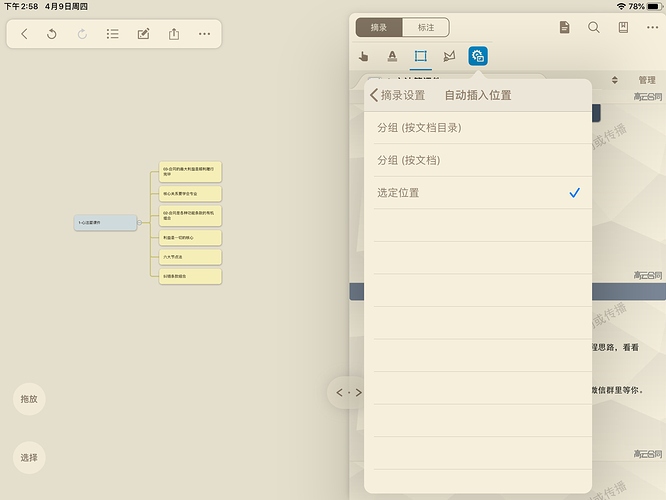Go back using the left toolbar arrow
The image size is (666, 500).
(24, 34)
